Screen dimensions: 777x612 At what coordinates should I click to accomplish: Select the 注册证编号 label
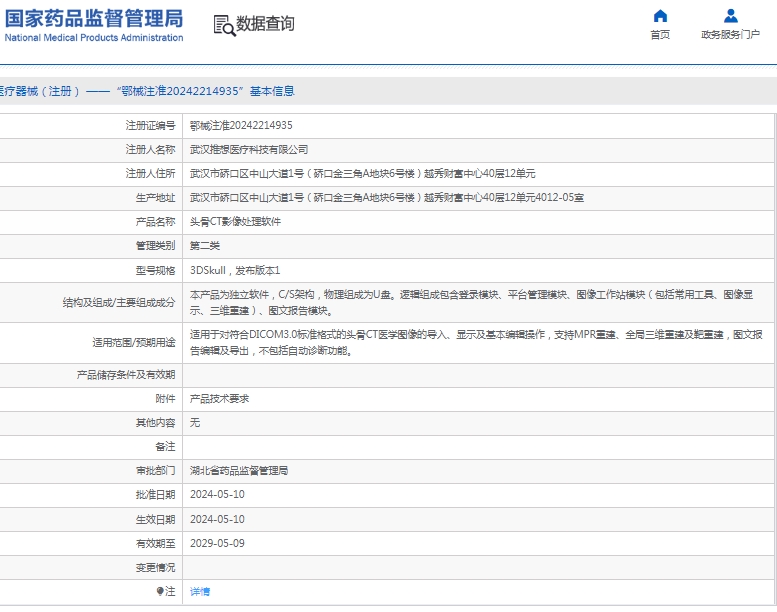tap(150, 125)
